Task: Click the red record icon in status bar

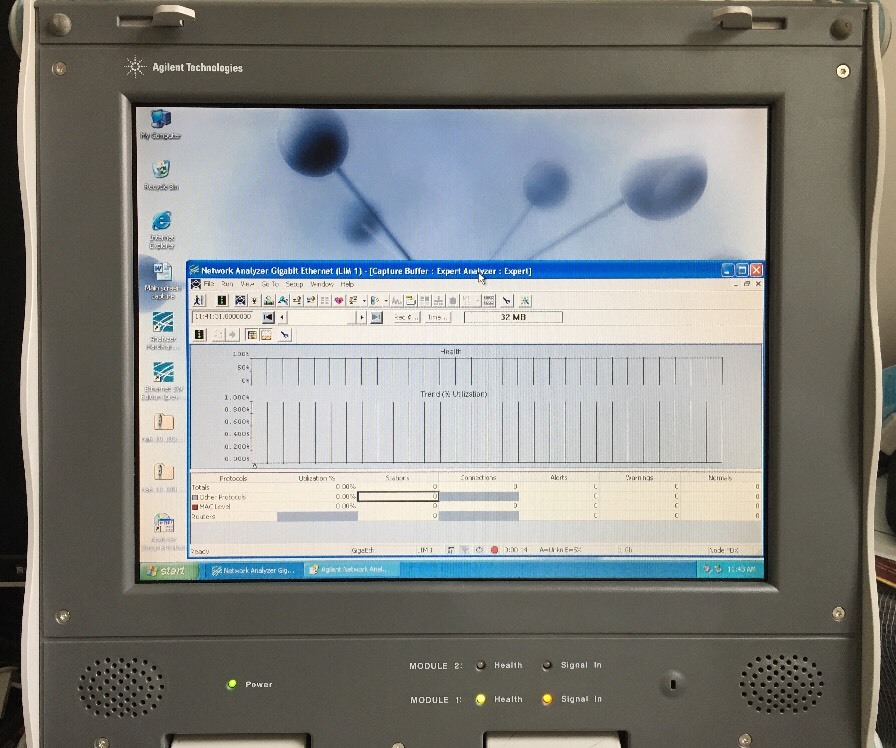Action: [494, 550]
